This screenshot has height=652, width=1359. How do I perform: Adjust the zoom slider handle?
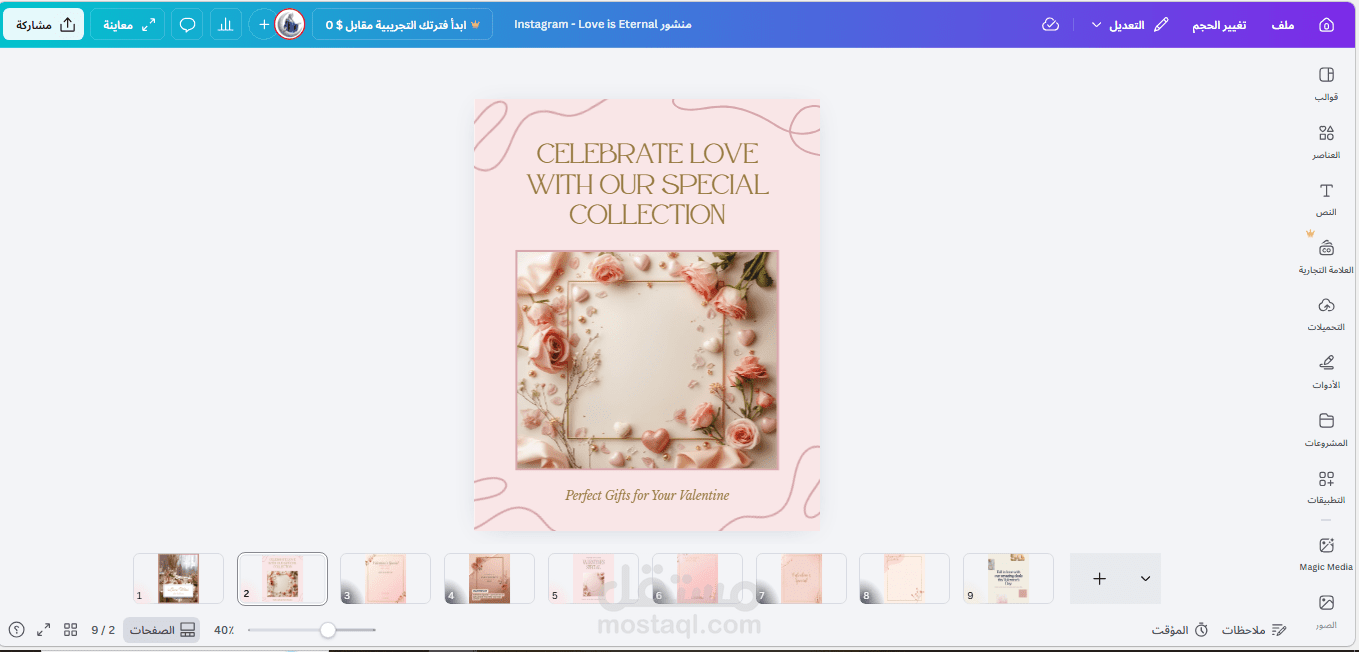(327, 630)
